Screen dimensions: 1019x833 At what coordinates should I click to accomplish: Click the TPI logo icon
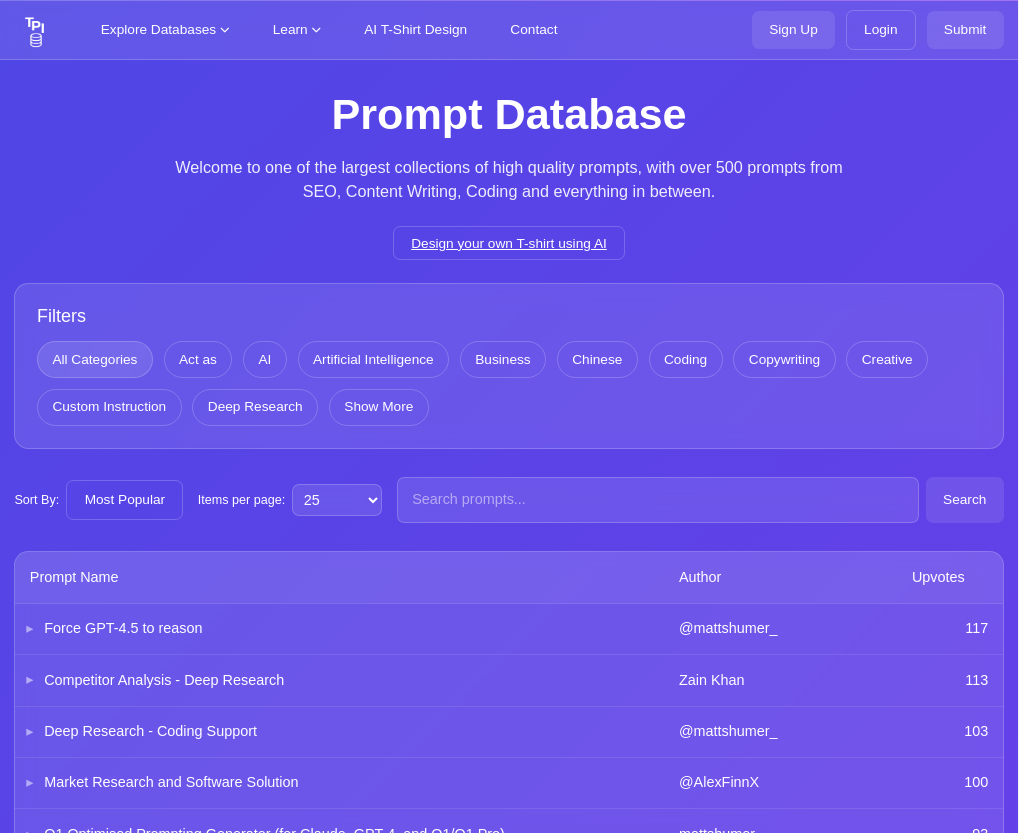tap(34, 30)
